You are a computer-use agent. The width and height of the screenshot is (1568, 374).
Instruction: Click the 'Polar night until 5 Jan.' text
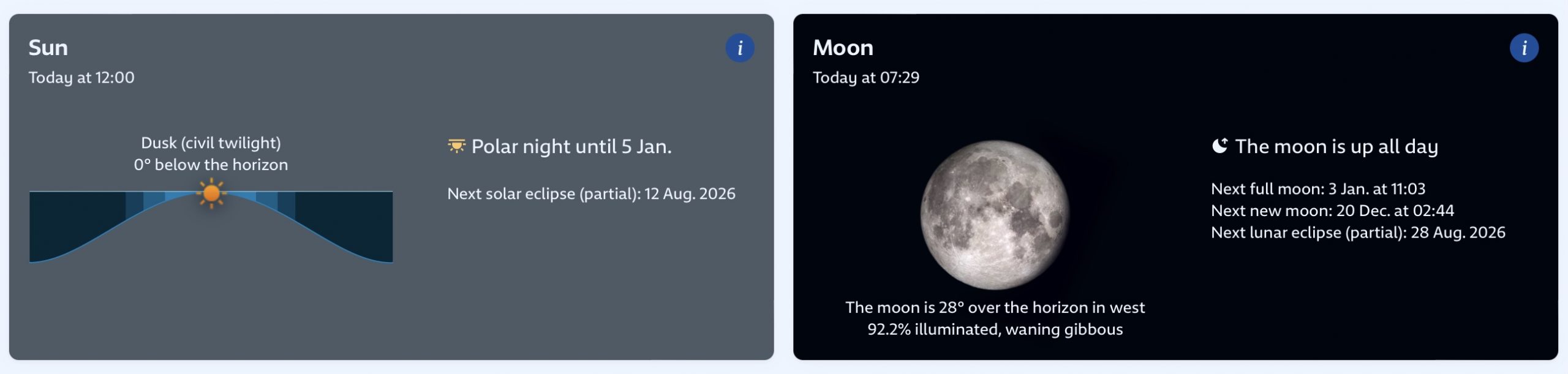click(571, 147)
